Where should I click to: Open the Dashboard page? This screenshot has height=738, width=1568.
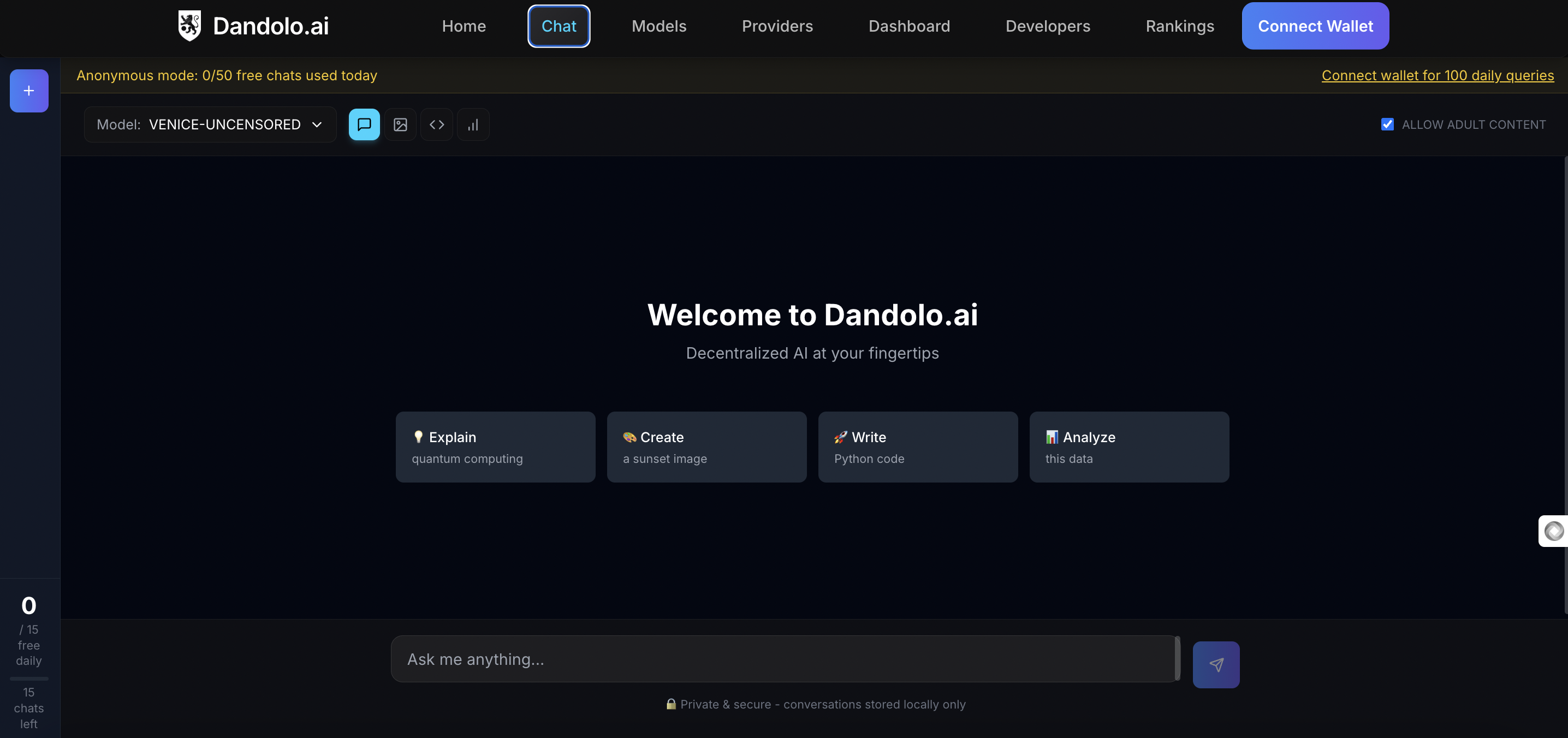point(909,26)
